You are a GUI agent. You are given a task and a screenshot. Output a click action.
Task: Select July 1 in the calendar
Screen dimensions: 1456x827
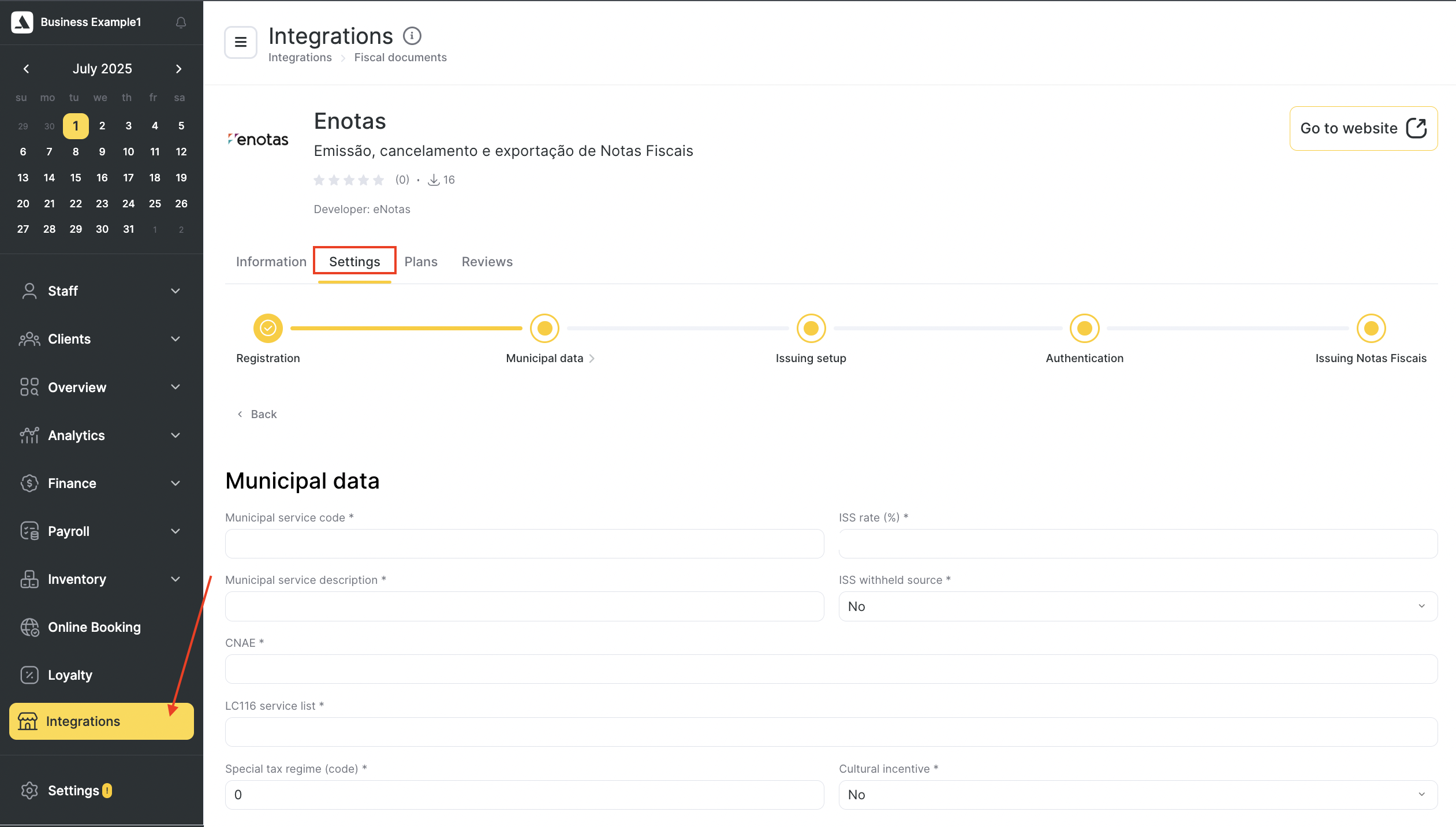[76, 126]
